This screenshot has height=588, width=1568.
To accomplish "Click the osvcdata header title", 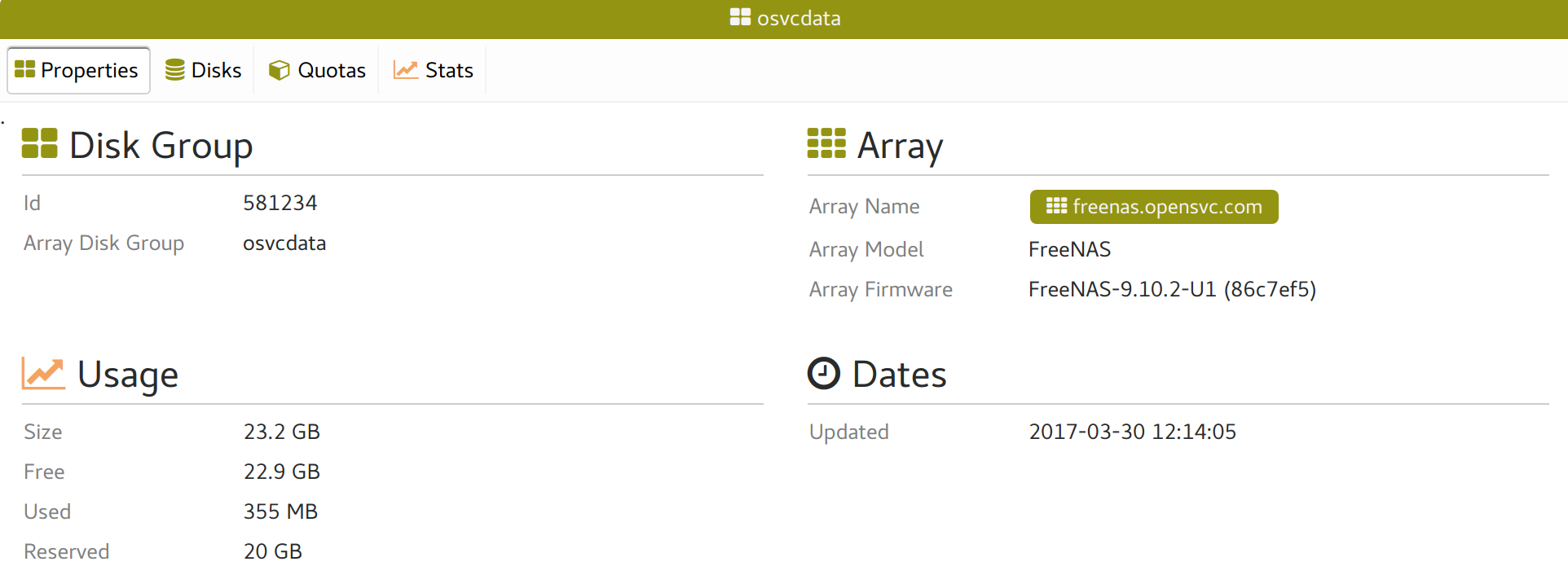I will (x=799, y=18).
